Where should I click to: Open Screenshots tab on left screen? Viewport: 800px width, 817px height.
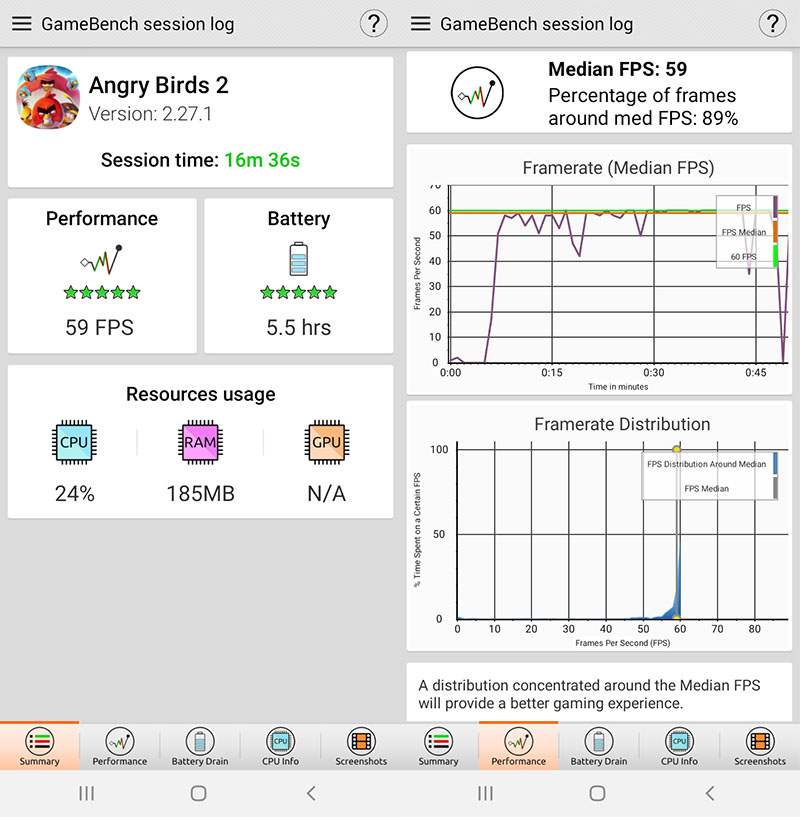click(x=361, y=746)
